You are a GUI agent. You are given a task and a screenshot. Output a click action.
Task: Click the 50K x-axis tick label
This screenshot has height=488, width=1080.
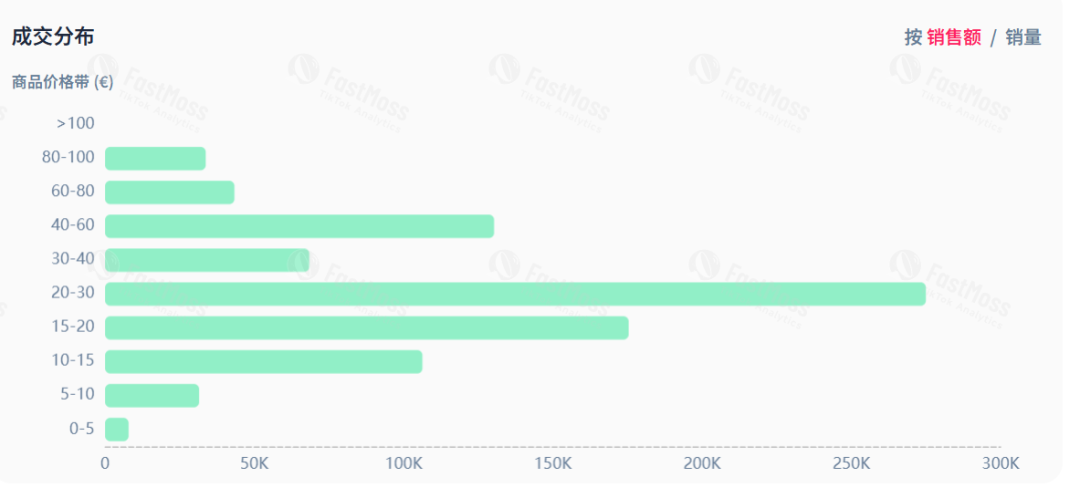tap(254, 464)
